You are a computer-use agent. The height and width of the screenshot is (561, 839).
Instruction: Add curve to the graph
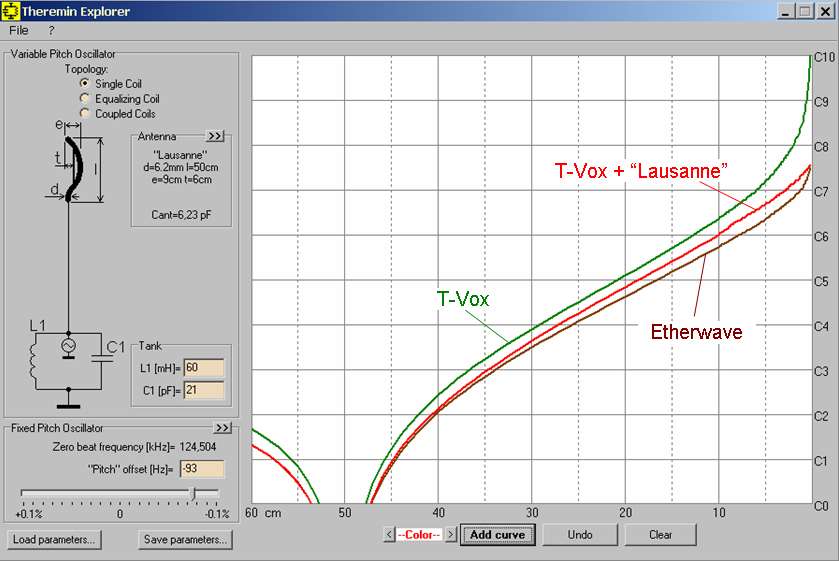tap(498, 534)
